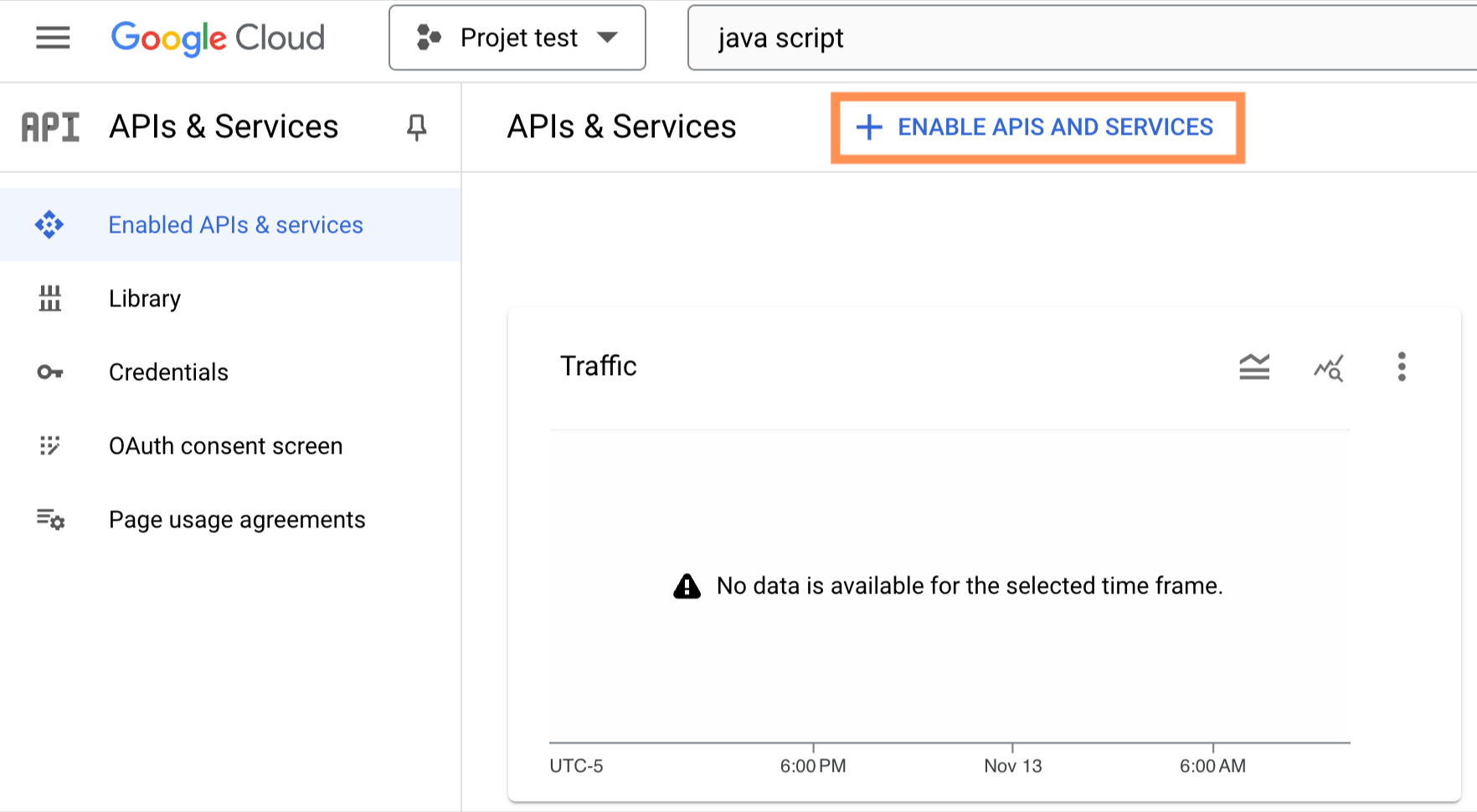Viewport: 1477px width, 812px height.
Task: Click the search field containing java script
Action: point(1080,38)
